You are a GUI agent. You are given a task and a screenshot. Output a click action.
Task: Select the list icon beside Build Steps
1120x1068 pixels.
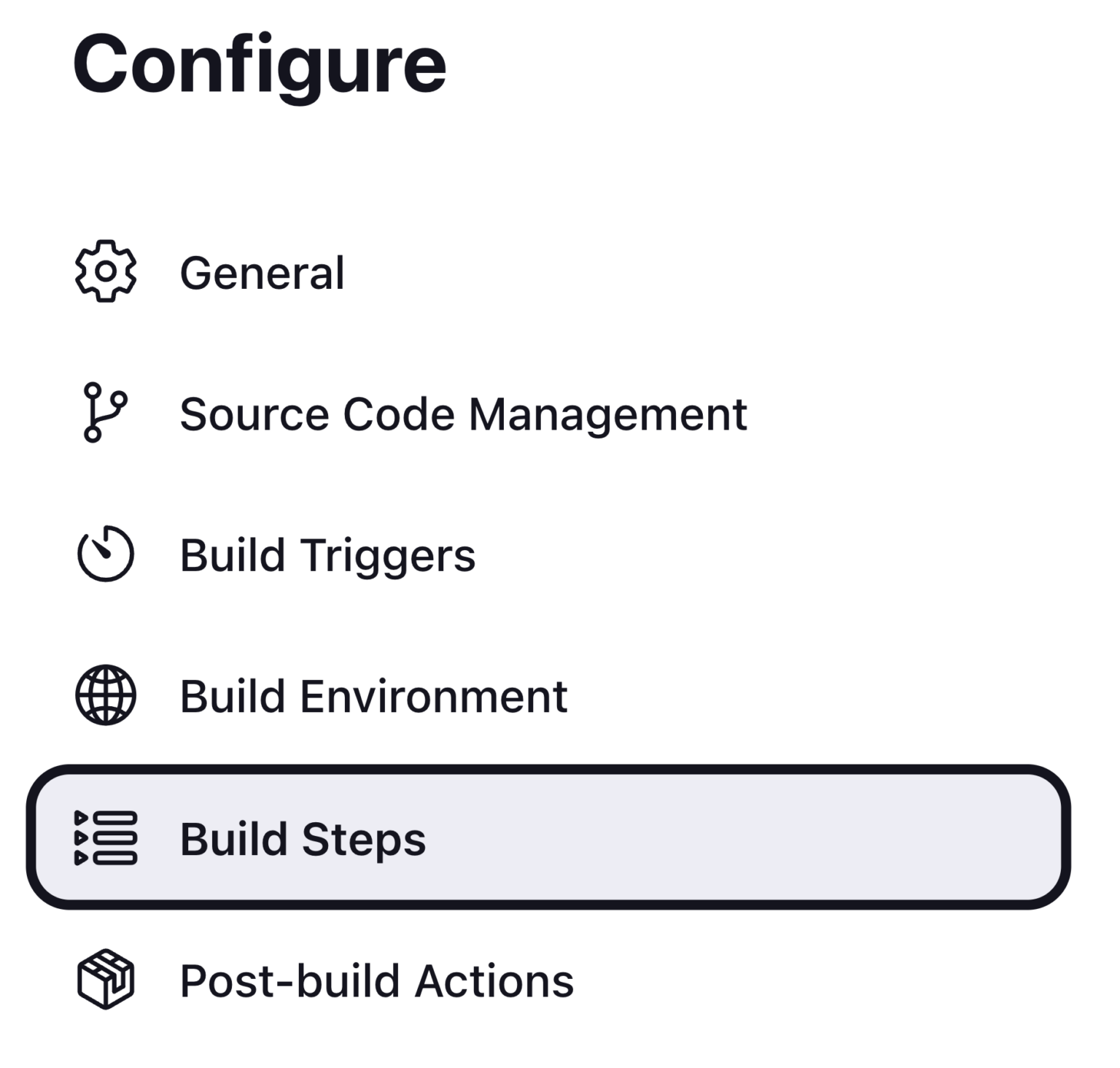click(x=104, y=839)
